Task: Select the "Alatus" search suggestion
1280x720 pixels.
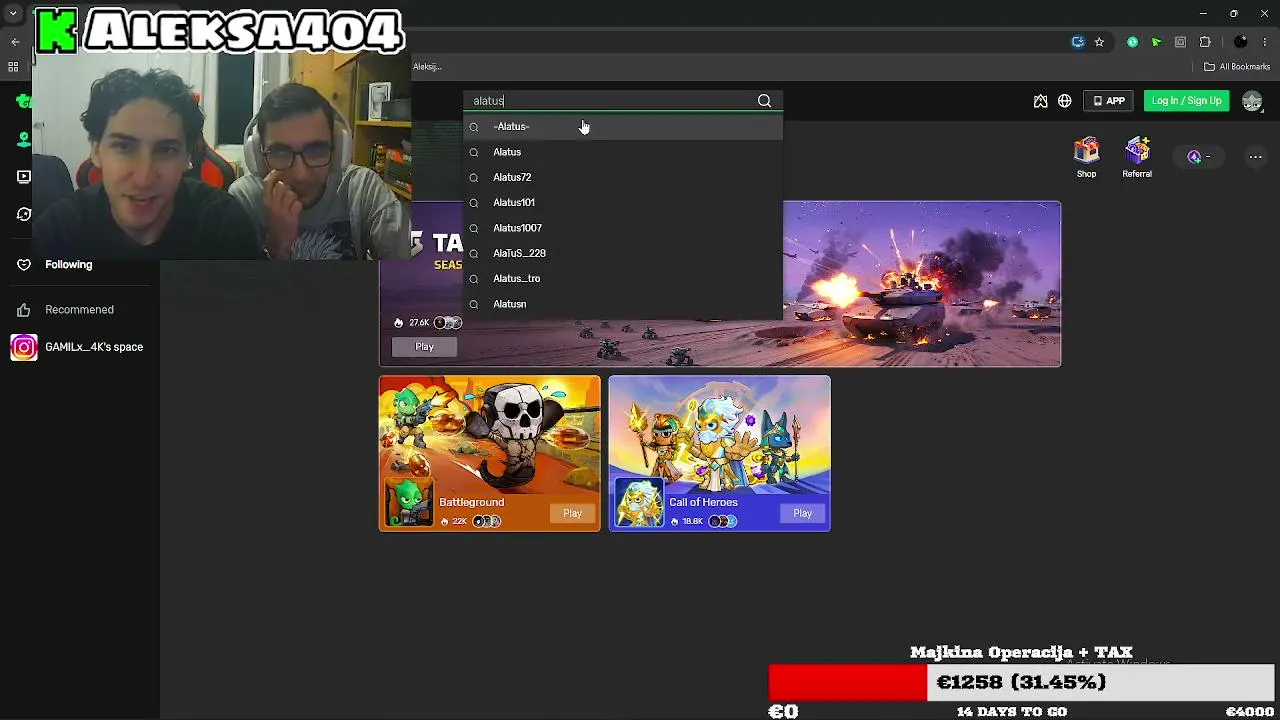Action: pos(623,152)
